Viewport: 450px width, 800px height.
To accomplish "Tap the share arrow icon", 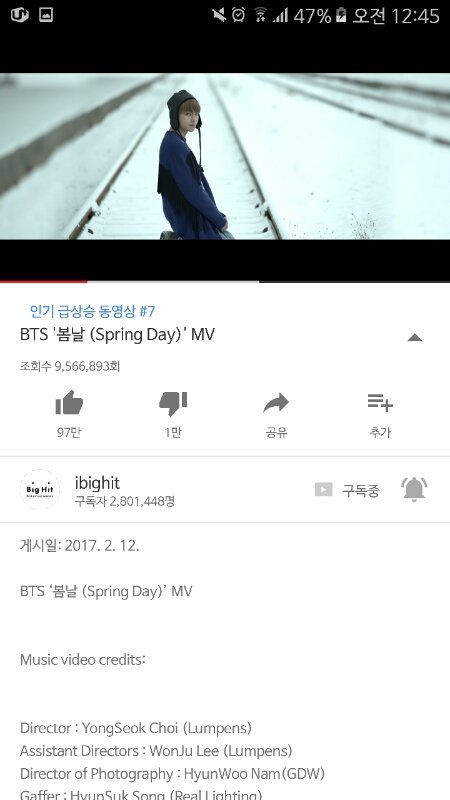I will 276,403.
